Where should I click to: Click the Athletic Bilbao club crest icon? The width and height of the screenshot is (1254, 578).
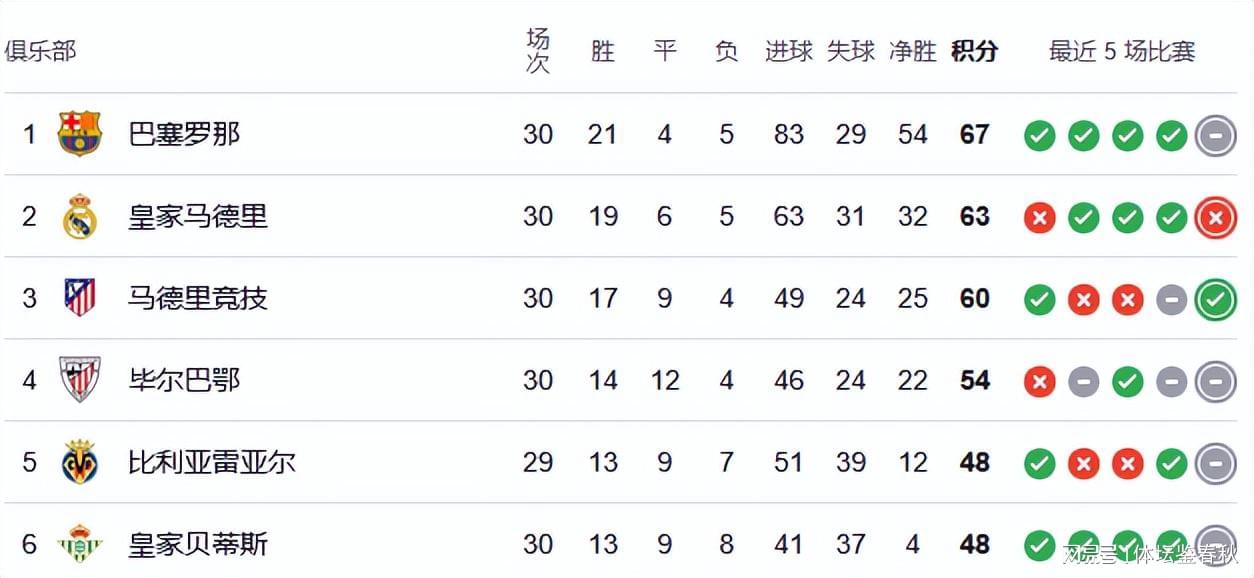(80, 380)
